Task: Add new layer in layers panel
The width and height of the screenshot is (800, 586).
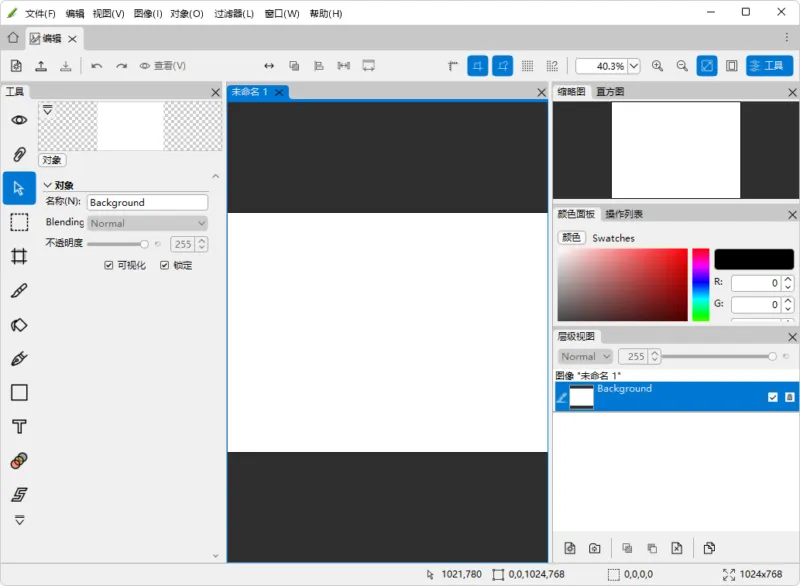Action: 570,548
